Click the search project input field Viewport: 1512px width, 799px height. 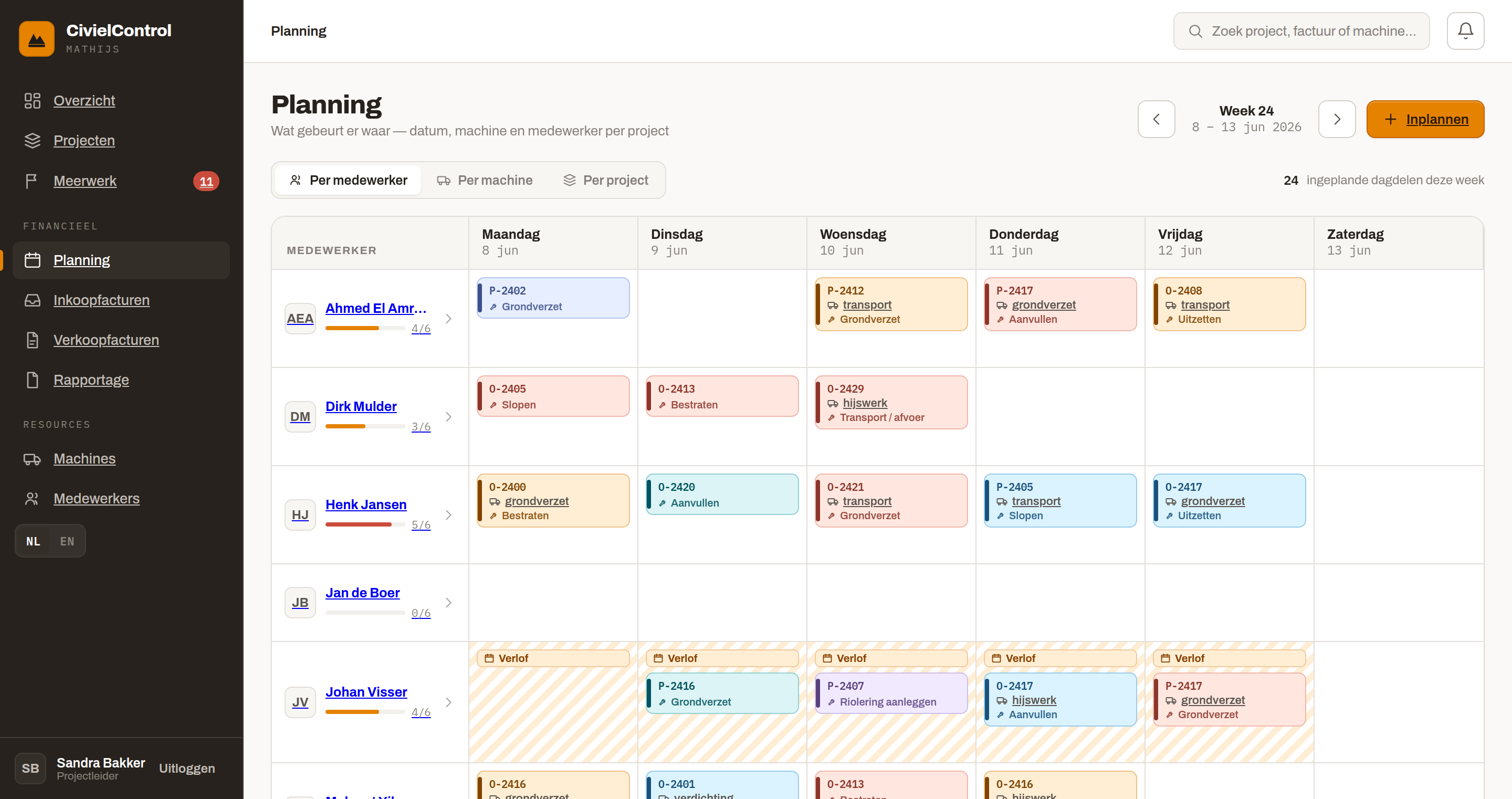pos(1301,31)
